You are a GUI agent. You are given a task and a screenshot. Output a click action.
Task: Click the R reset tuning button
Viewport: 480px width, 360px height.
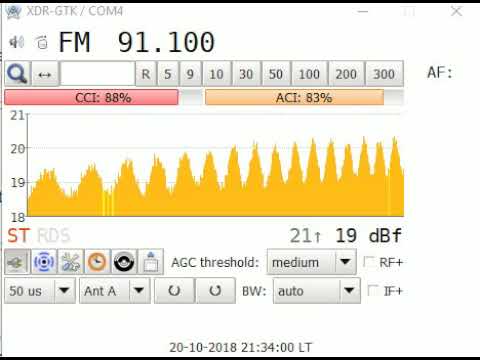pos(146,74)
